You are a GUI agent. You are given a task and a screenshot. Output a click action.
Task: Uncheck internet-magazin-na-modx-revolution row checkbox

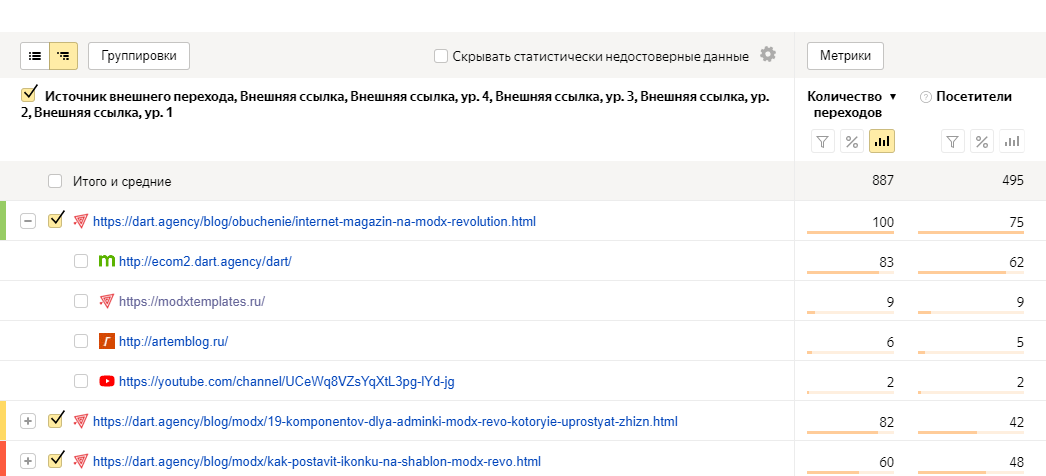(x=55, y=220)
